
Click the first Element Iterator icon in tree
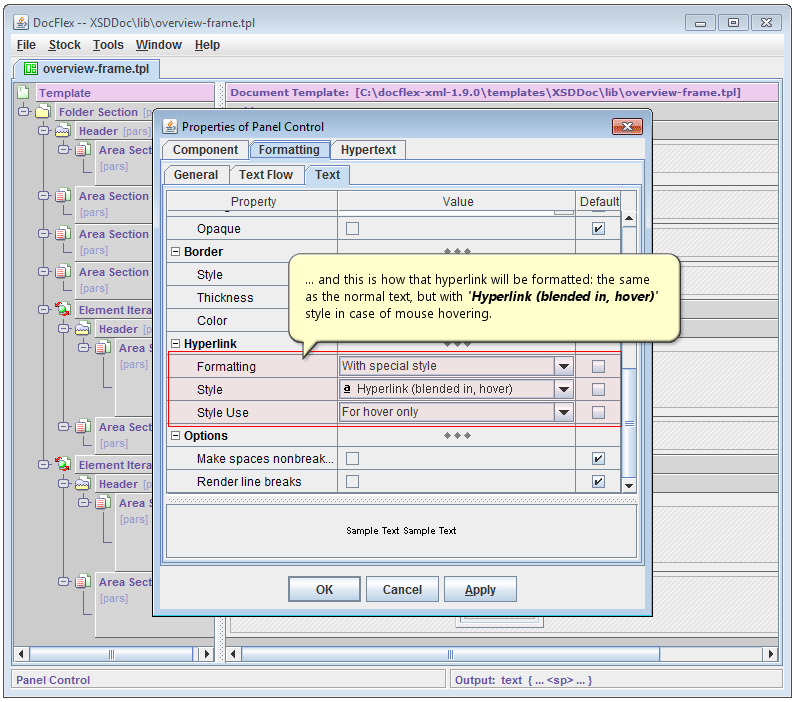point(63,310)
